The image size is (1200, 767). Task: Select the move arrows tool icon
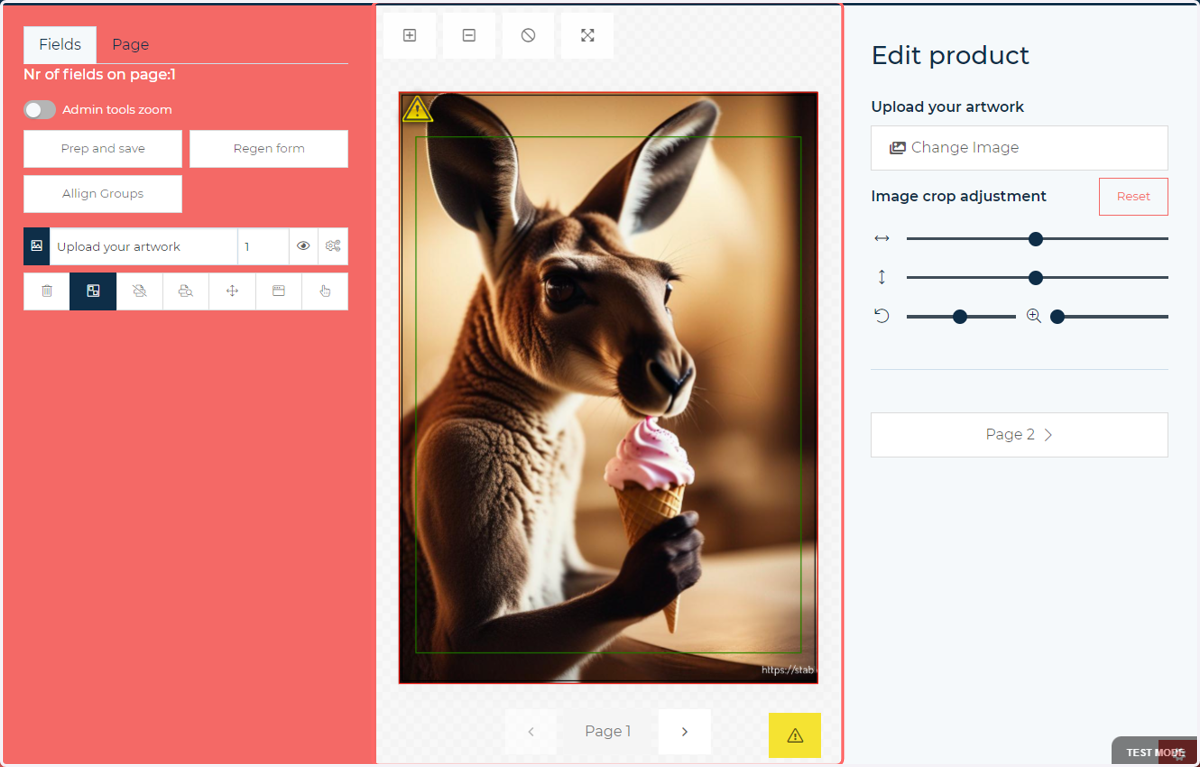232,291
